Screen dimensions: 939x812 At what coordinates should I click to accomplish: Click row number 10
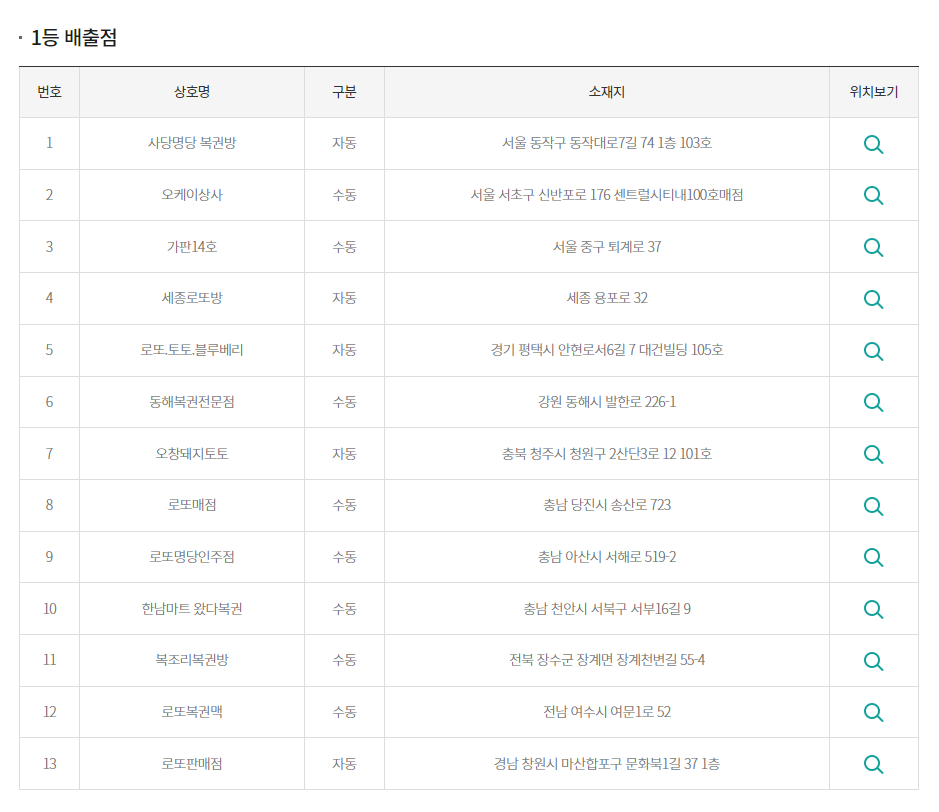click(x=50, y=609)
